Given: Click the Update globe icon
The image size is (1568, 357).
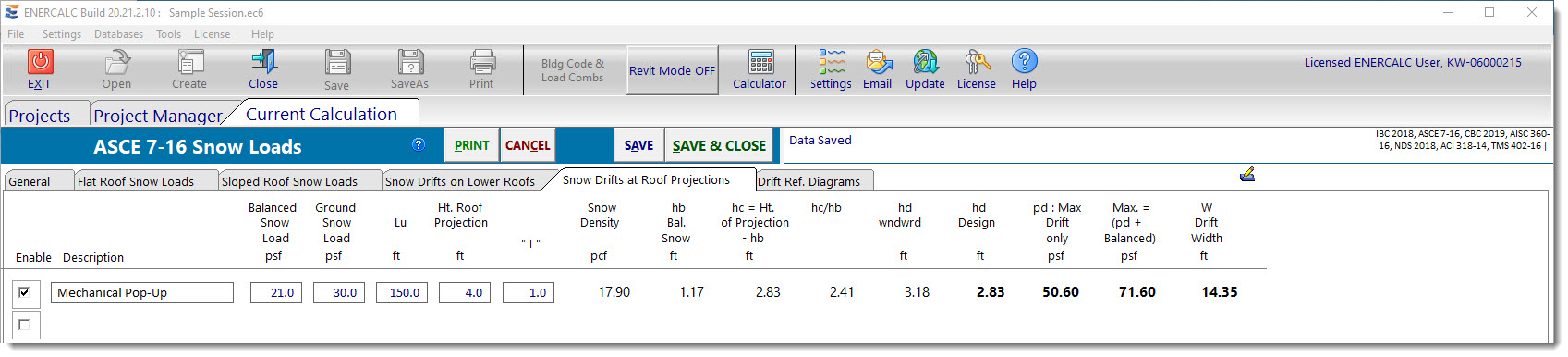Looking at the screenshot, I should coord(926,62).
